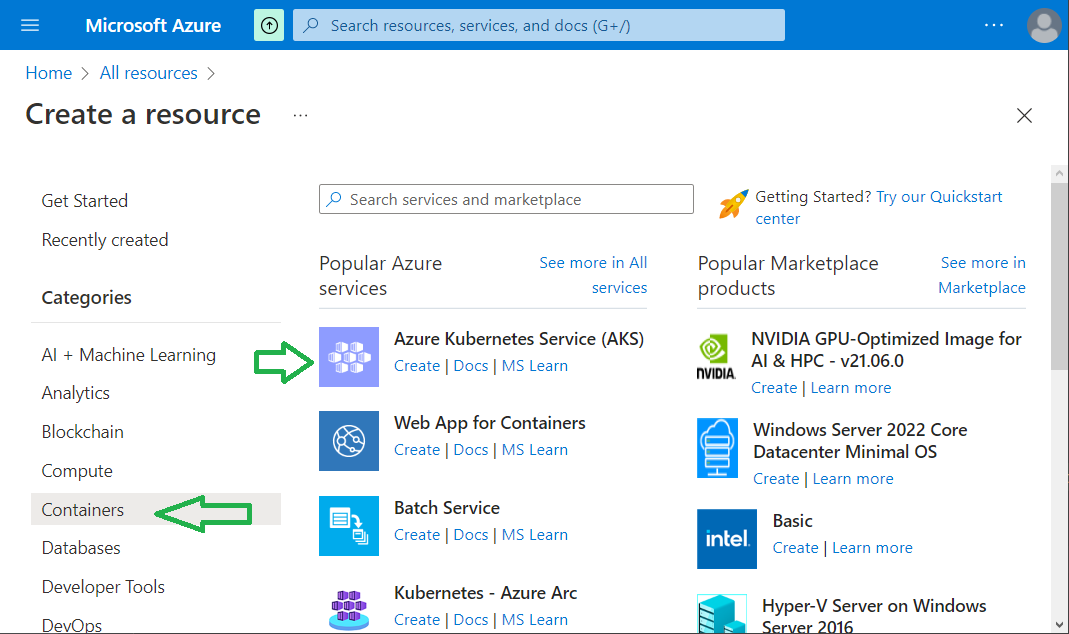Open Docs for Web App for Containers
The width and height of the screenshot is (1069, 634).
click(470, 450)
